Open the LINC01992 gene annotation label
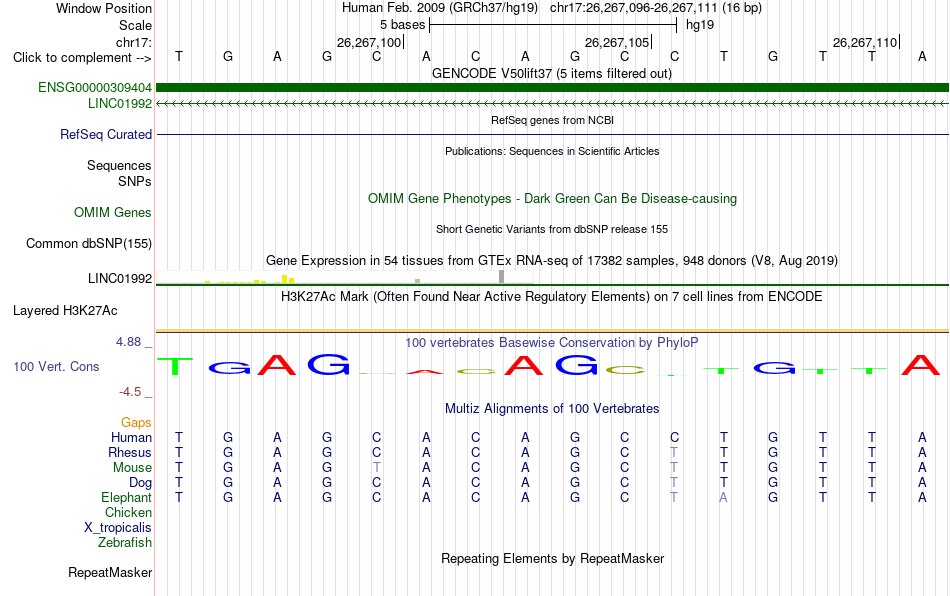This screenshot has width=950, height=596. [x=119, y=103]
